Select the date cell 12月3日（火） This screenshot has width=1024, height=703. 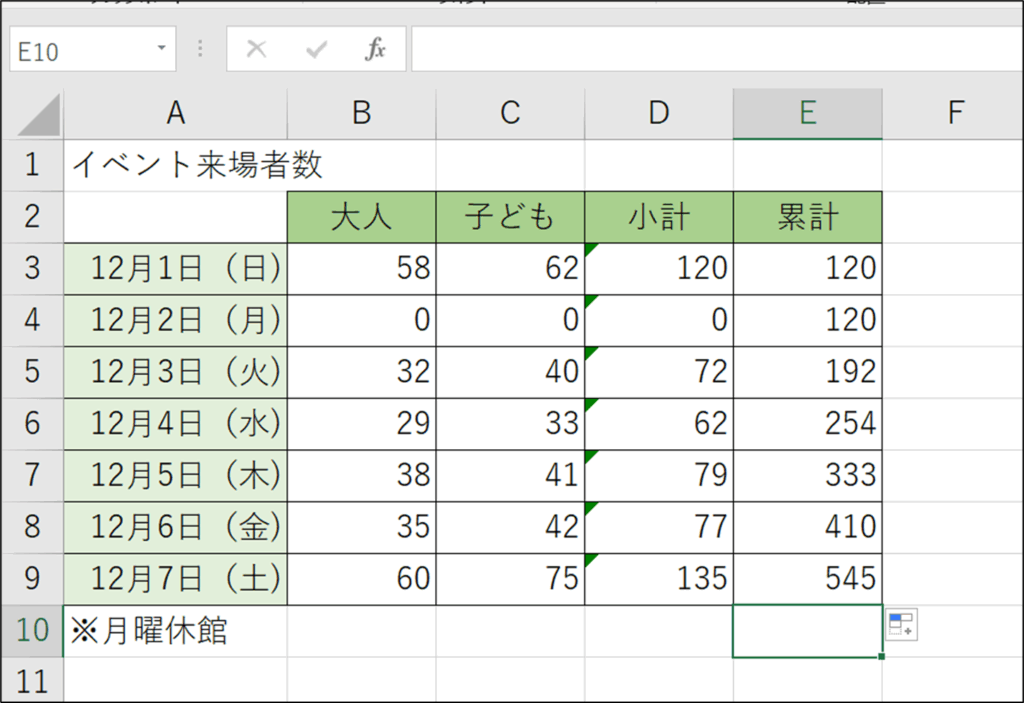176,372
